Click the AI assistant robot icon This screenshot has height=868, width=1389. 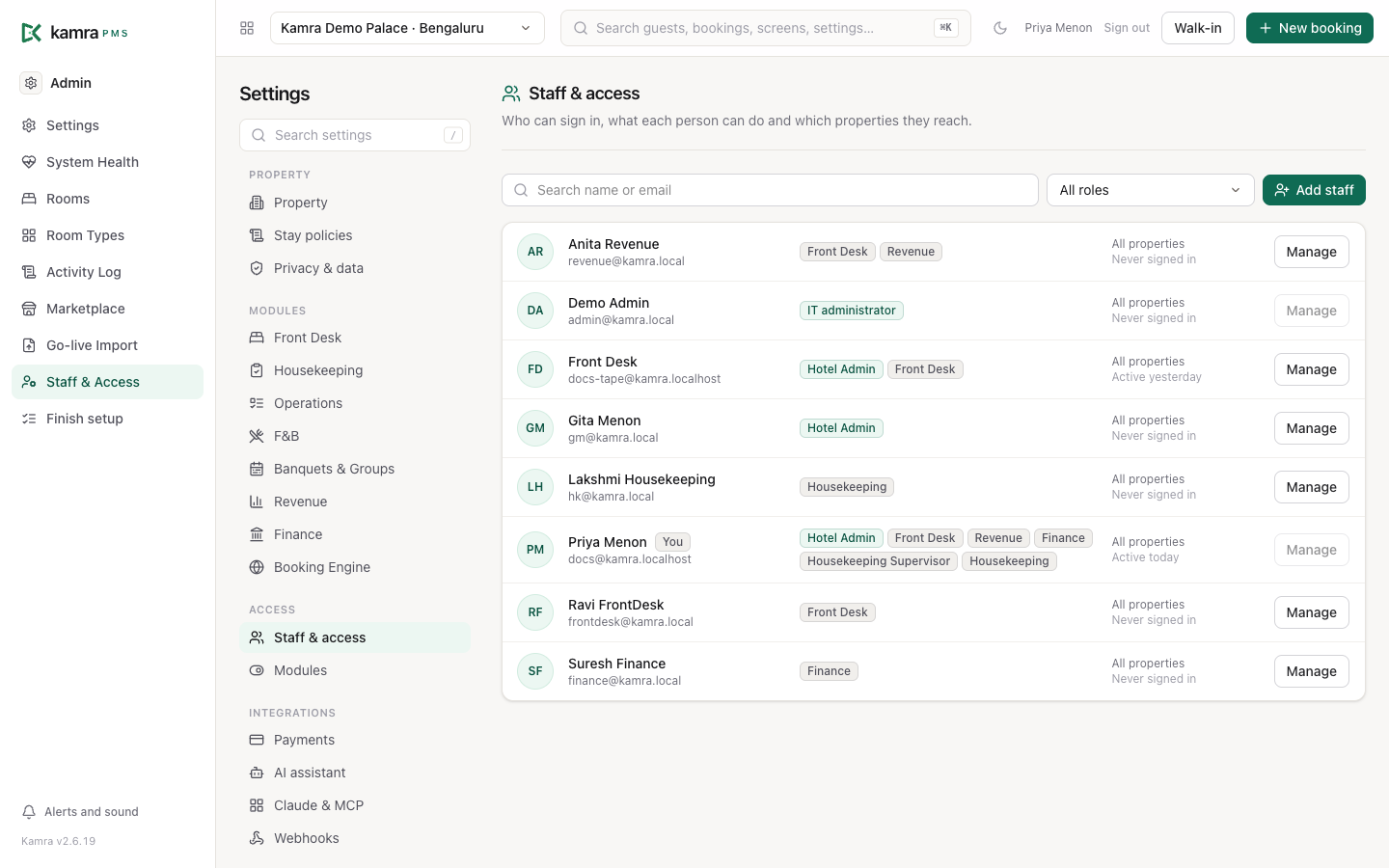coord(257,773)
